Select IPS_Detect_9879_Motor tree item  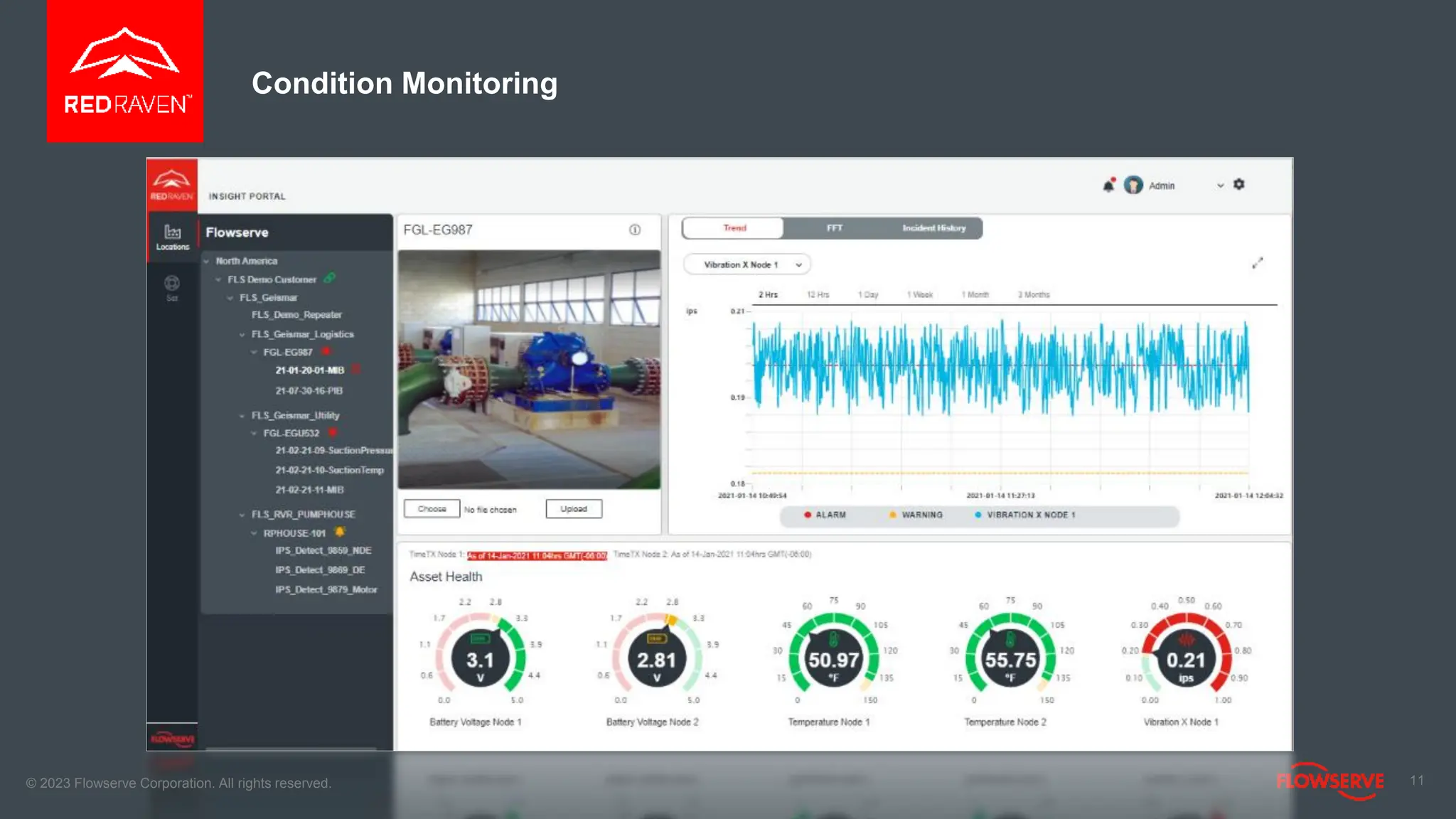(326, 589)
